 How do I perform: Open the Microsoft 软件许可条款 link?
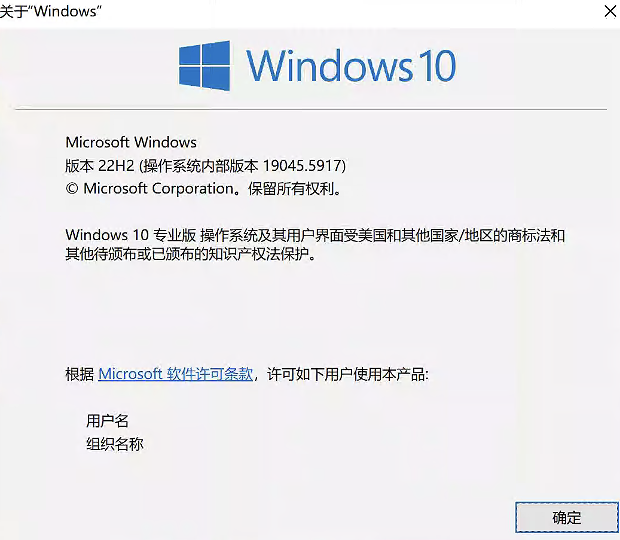tap(175, 374)
